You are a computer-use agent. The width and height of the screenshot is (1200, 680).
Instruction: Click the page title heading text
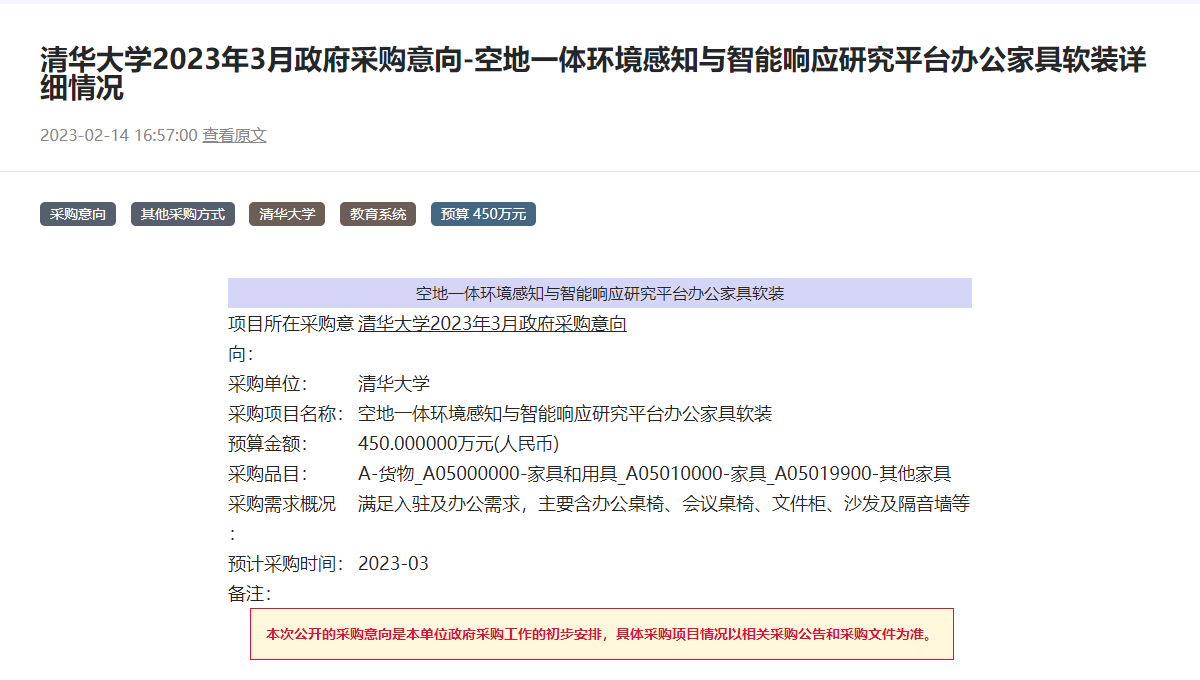pyautogui.click(x=593, y=74)
